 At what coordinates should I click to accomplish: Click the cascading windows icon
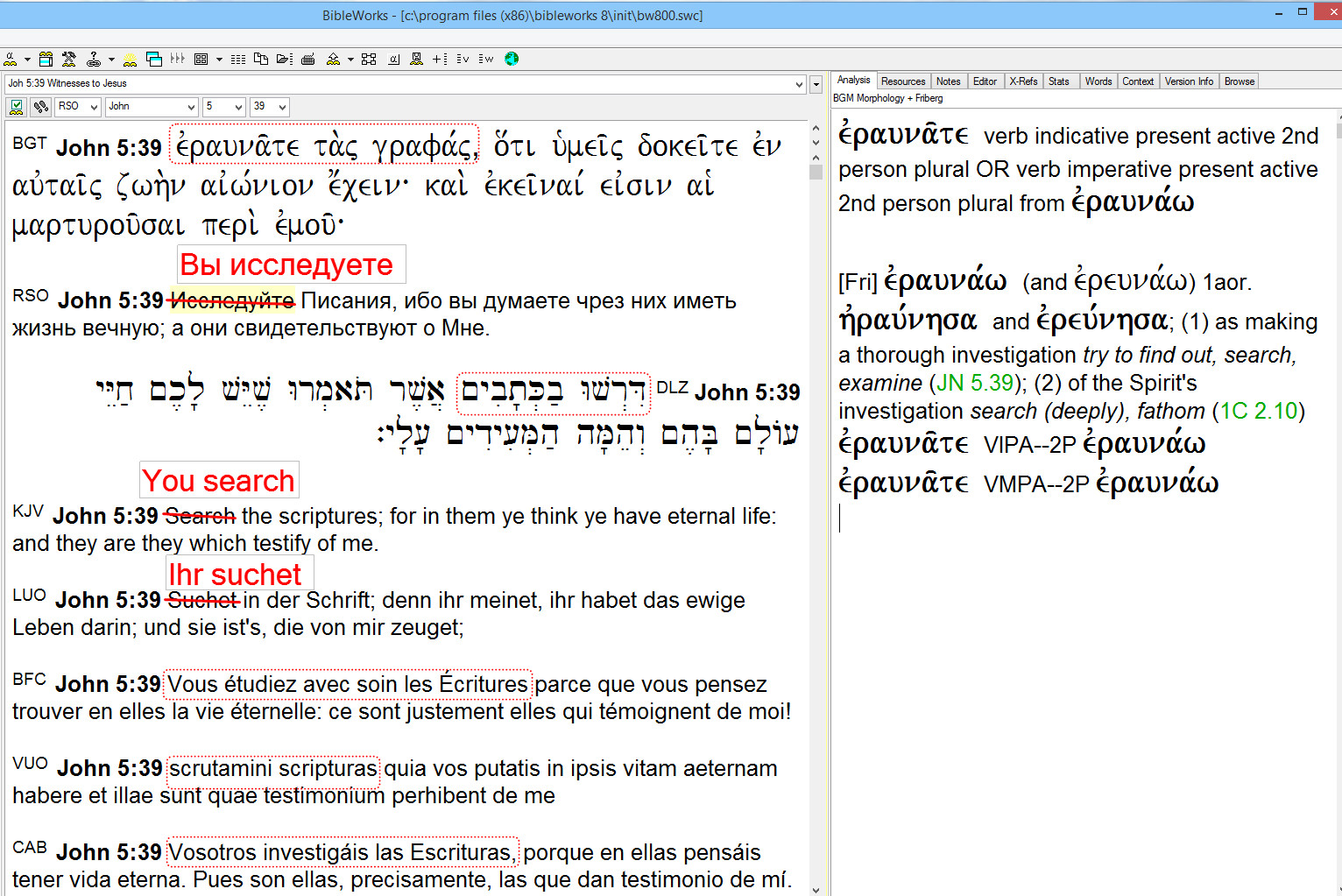click(x=154, y=59)
